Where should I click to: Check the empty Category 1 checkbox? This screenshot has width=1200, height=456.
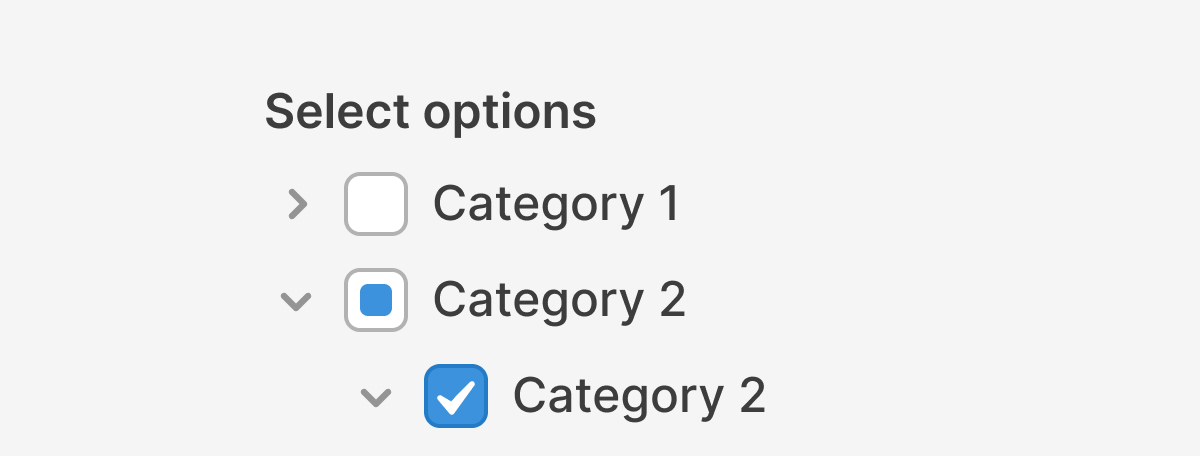pos(376,204)
